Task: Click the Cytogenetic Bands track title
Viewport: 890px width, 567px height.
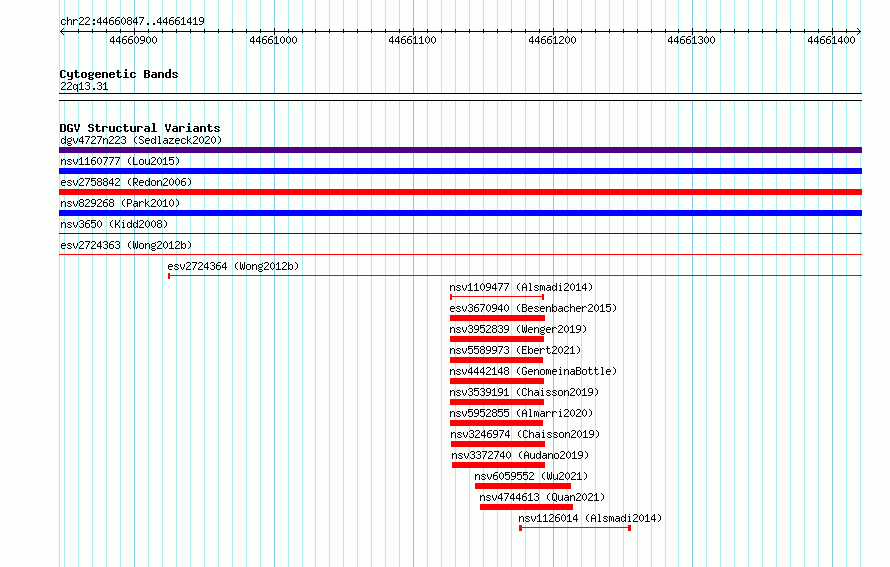Action: [x=119, y=74]
